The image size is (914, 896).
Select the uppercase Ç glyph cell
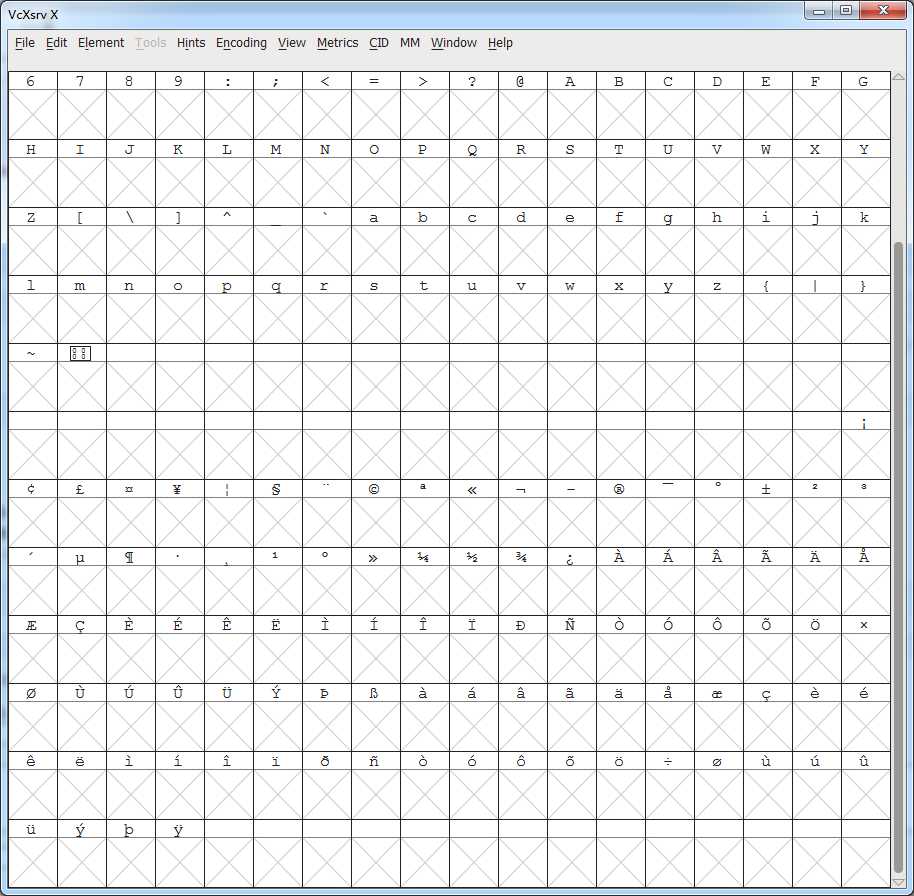tap(82, 650)
